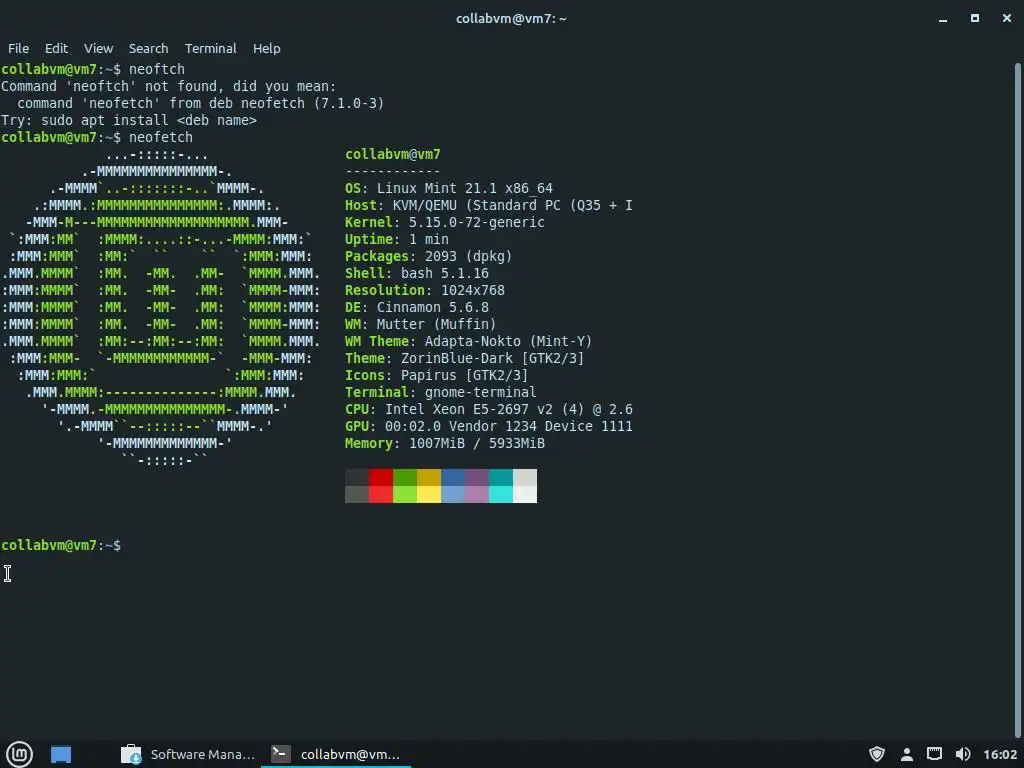Click the 'GPU: 00:02.0 Vendor 1234' line
The width and height of the screenshot is (1024, 768).
[x=488, y=426]
